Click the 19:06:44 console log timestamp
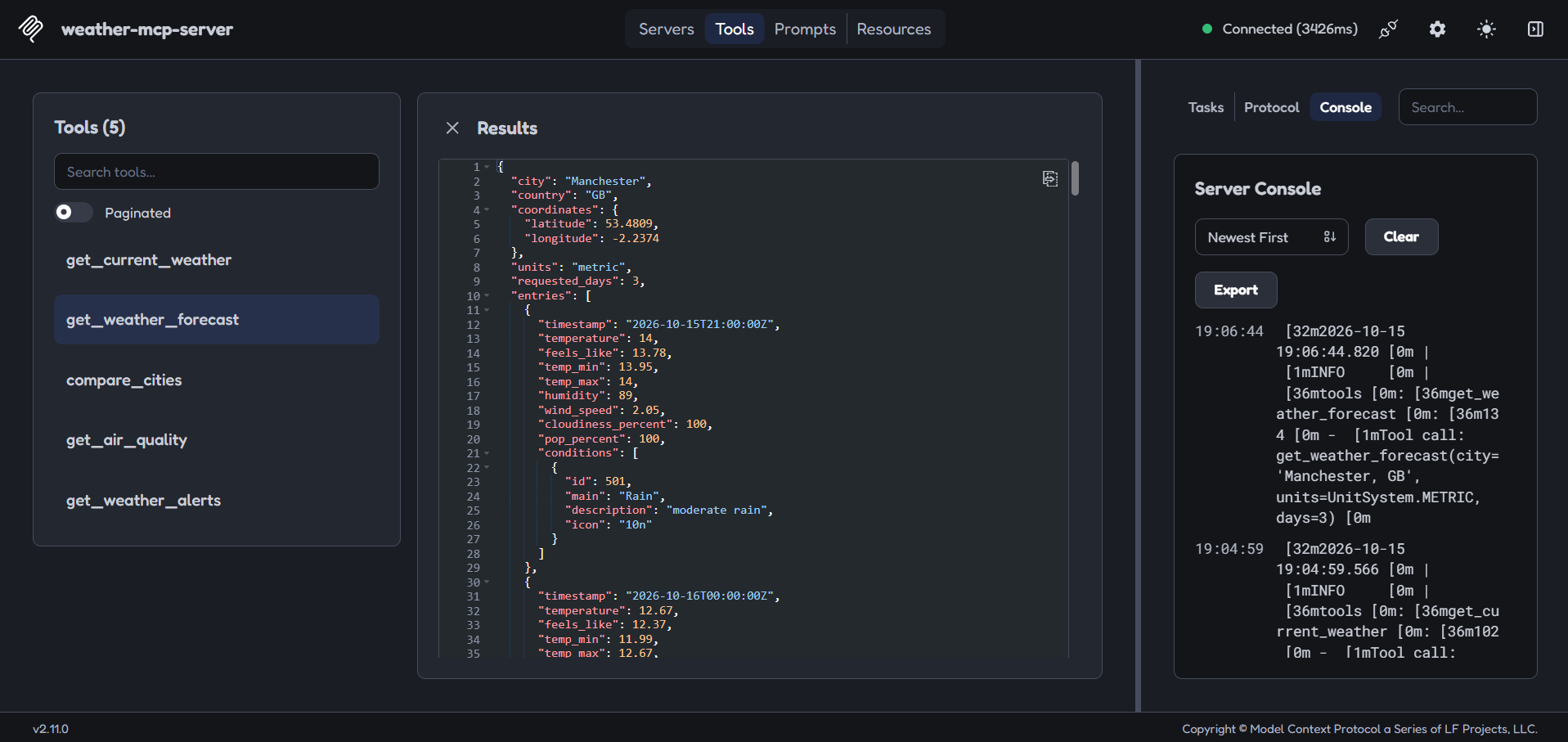1568x742 pixels. click(x=1229, y=331)
